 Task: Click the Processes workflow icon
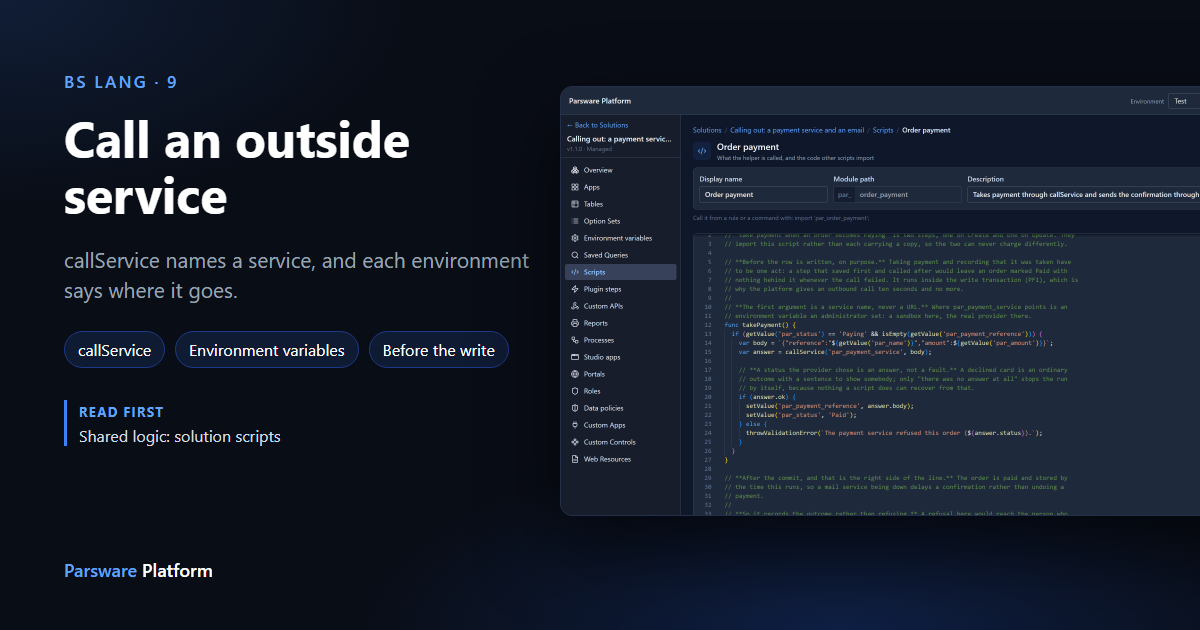pyautogui.click(x=575, y=340)
